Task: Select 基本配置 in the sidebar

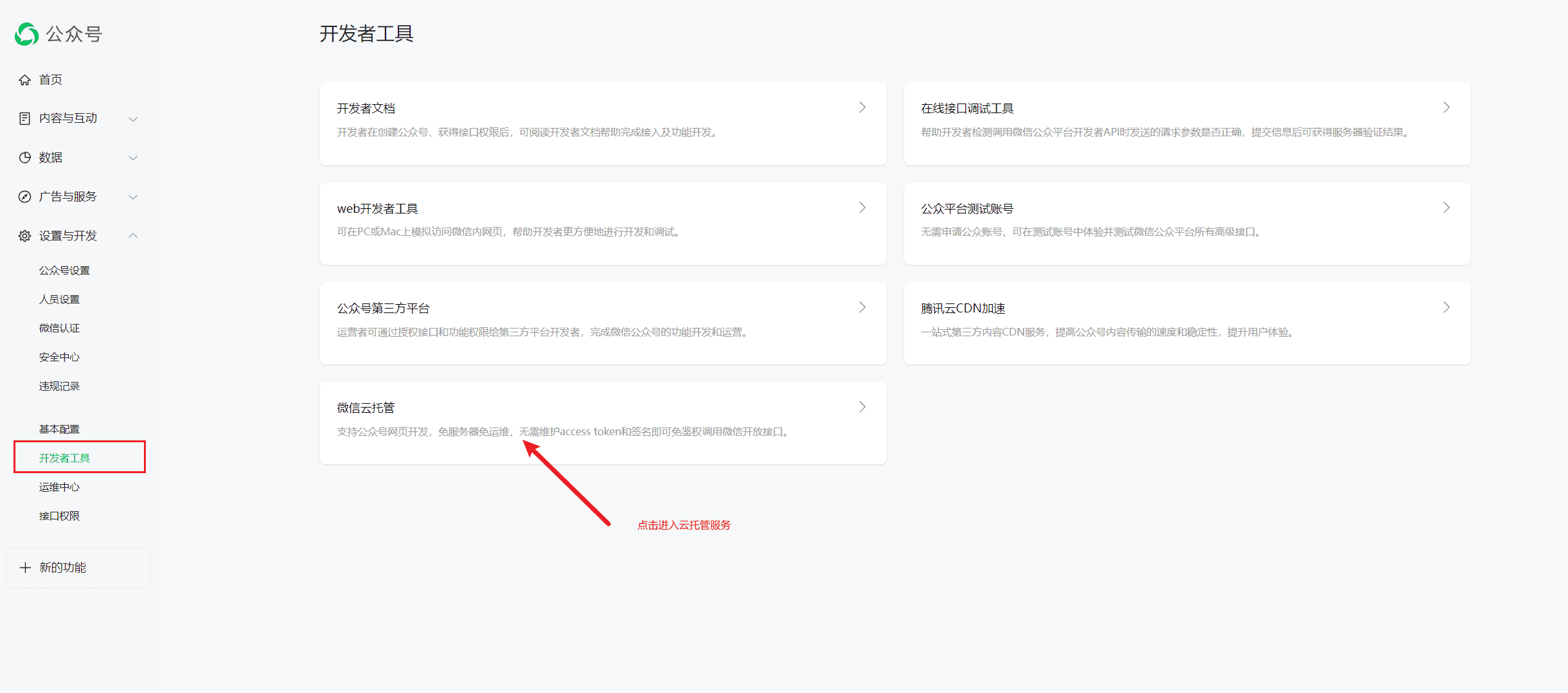Action: click(59, 429)
